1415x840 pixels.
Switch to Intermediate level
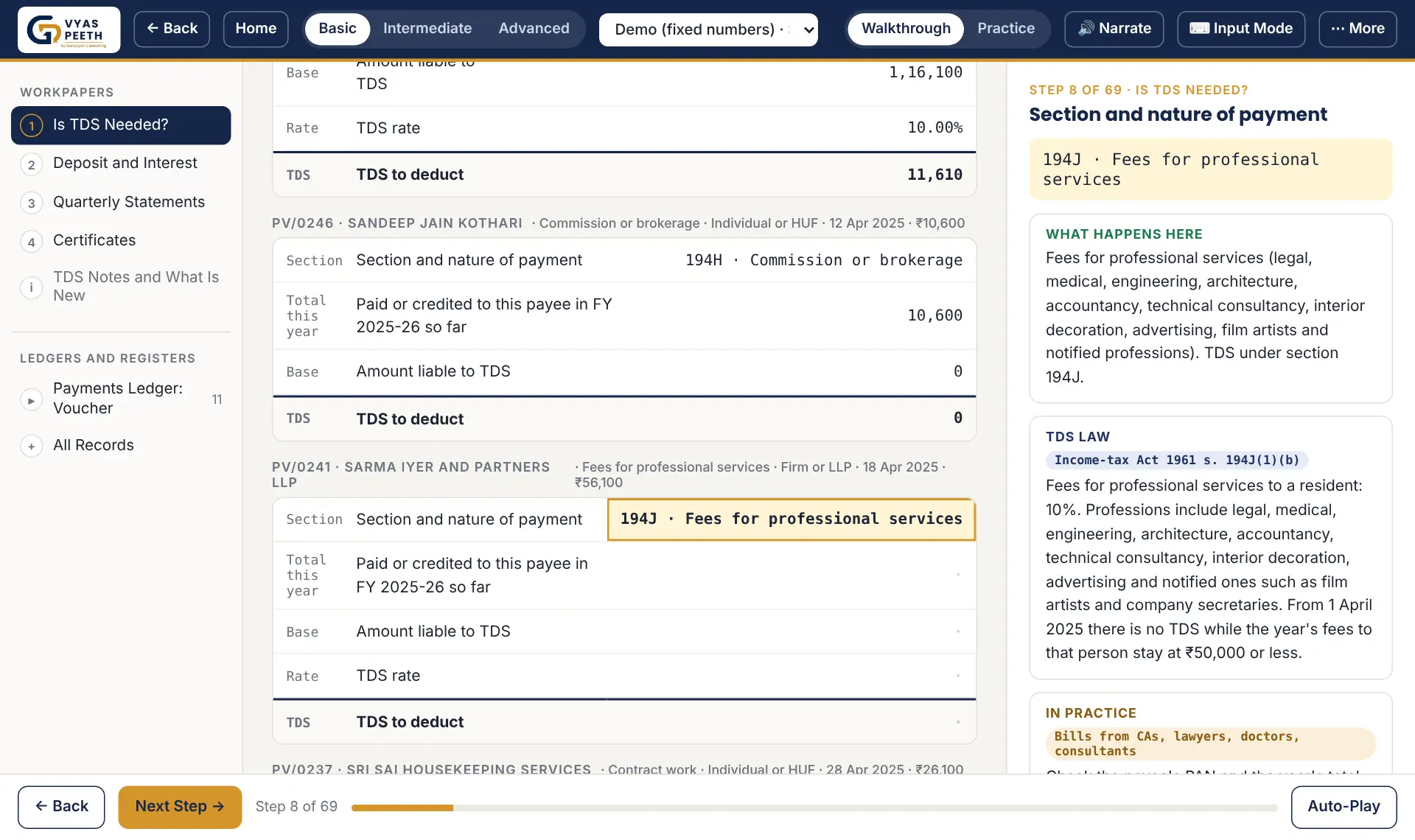427,29
